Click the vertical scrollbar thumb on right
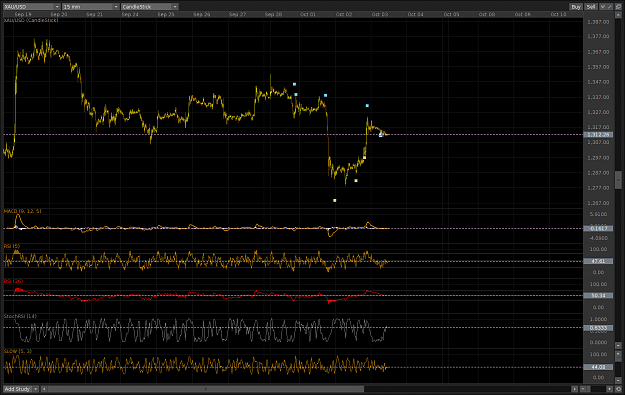Image resolution: width=625 pixels, height=395 pixels. click(618, 179)
